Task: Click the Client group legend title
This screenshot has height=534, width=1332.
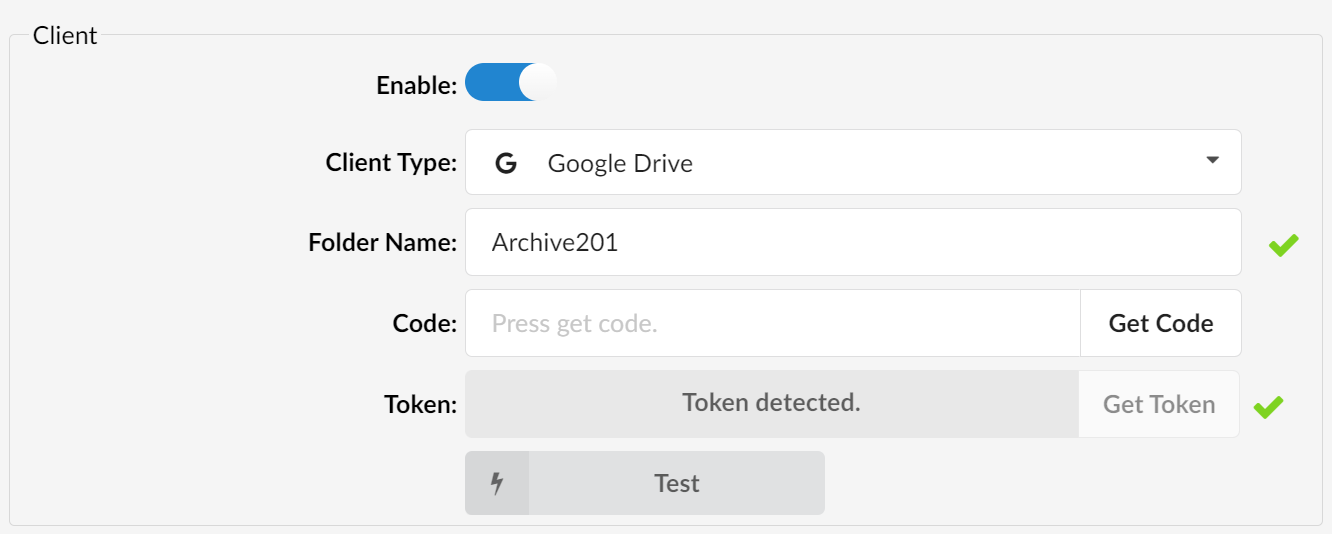Action: point(65,35)
